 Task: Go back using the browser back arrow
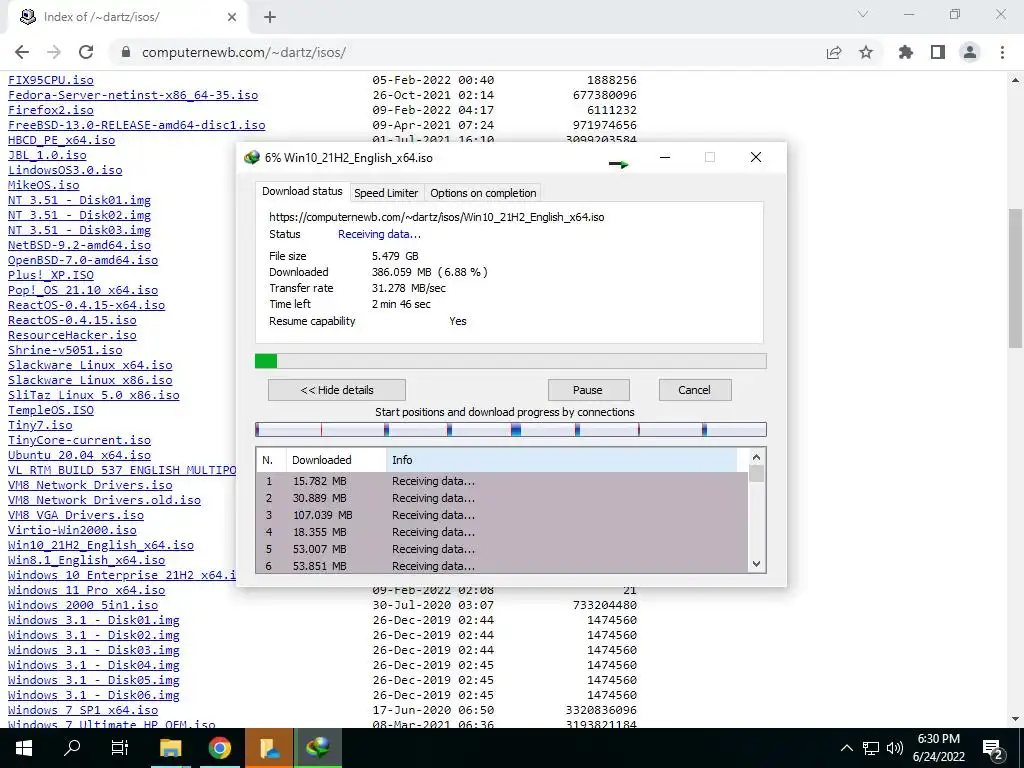(22, 52)
